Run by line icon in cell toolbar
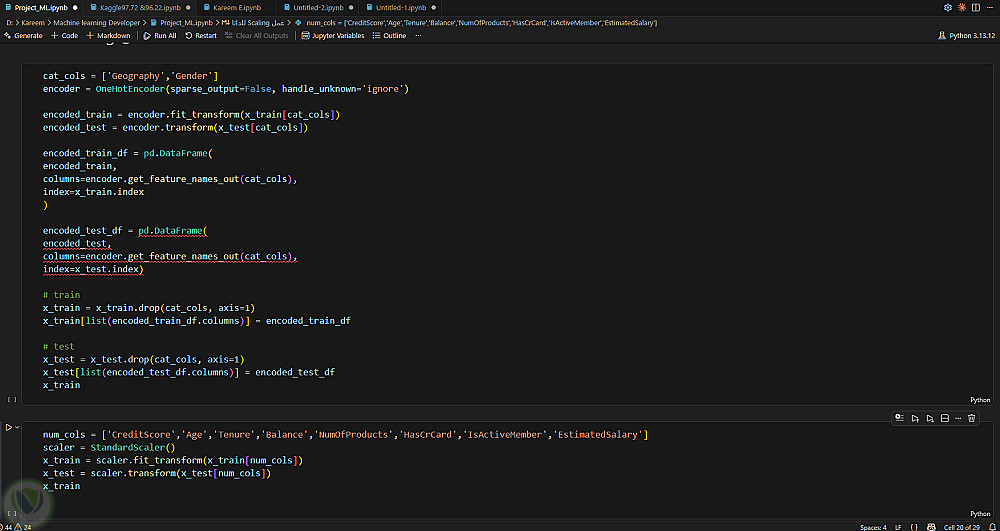The height and width of the screenshot is (531, 1000). pos(899,418)
